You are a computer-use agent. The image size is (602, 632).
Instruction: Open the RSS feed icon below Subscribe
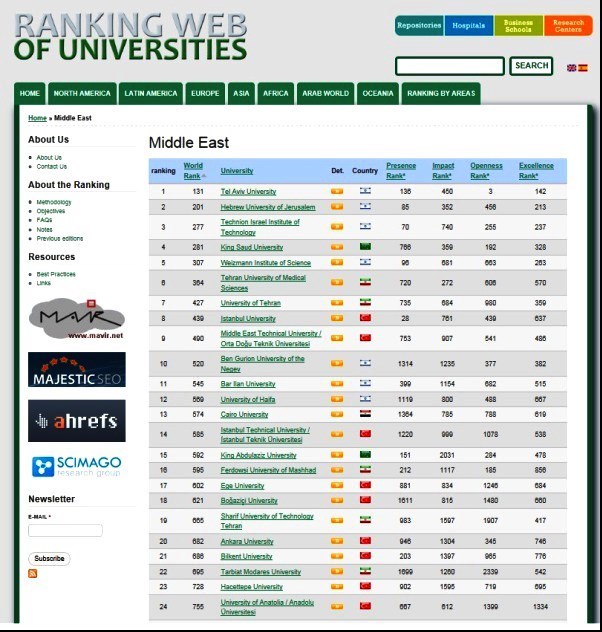coord(33,573)
